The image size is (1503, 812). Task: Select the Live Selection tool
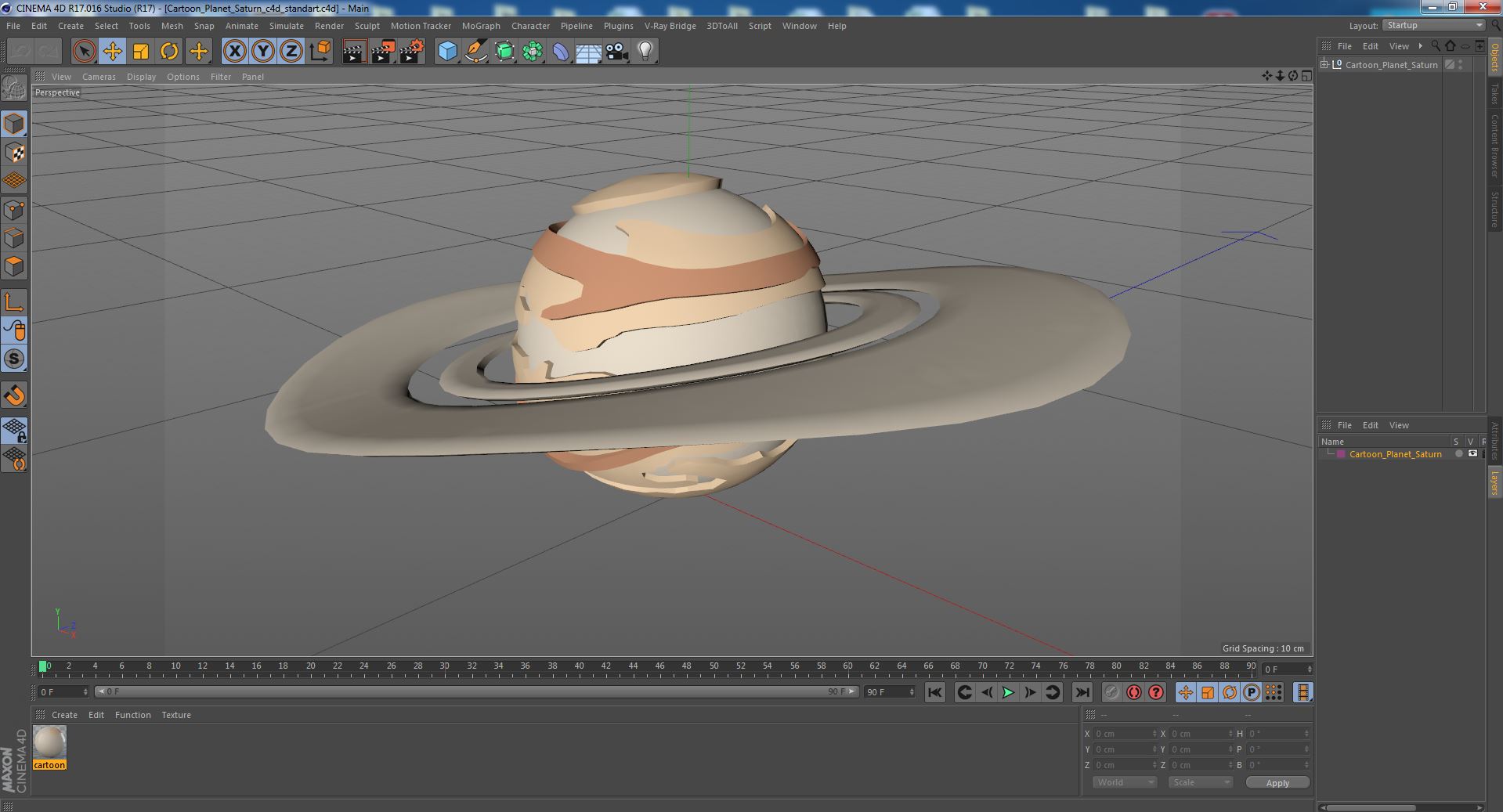click(x=84, y=52)
